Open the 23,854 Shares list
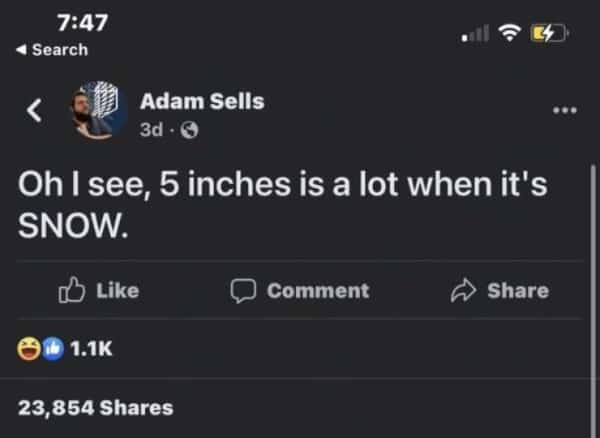 (x=95, y=407)
